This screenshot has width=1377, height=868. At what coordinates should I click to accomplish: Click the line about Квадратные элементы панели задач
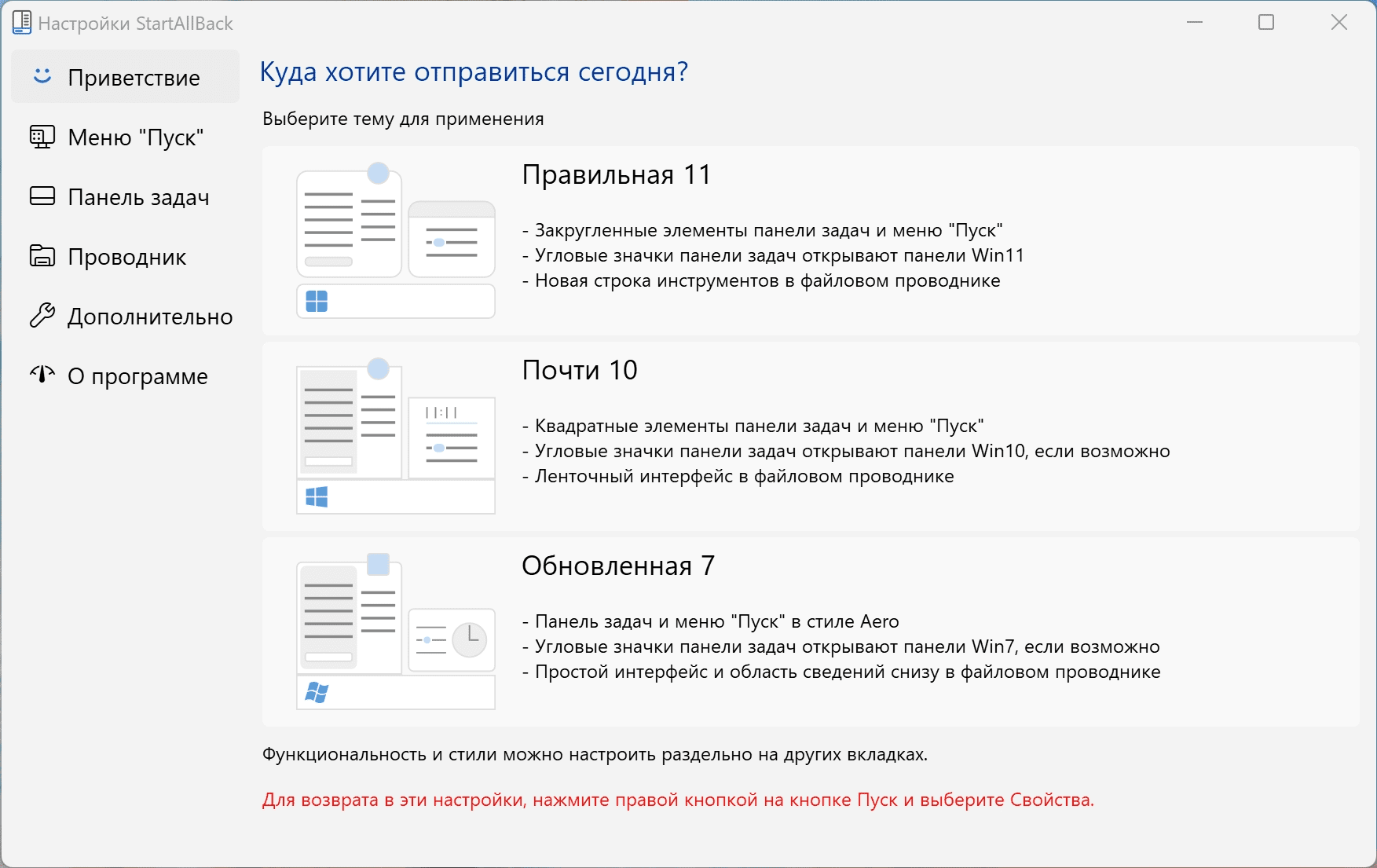753,426
